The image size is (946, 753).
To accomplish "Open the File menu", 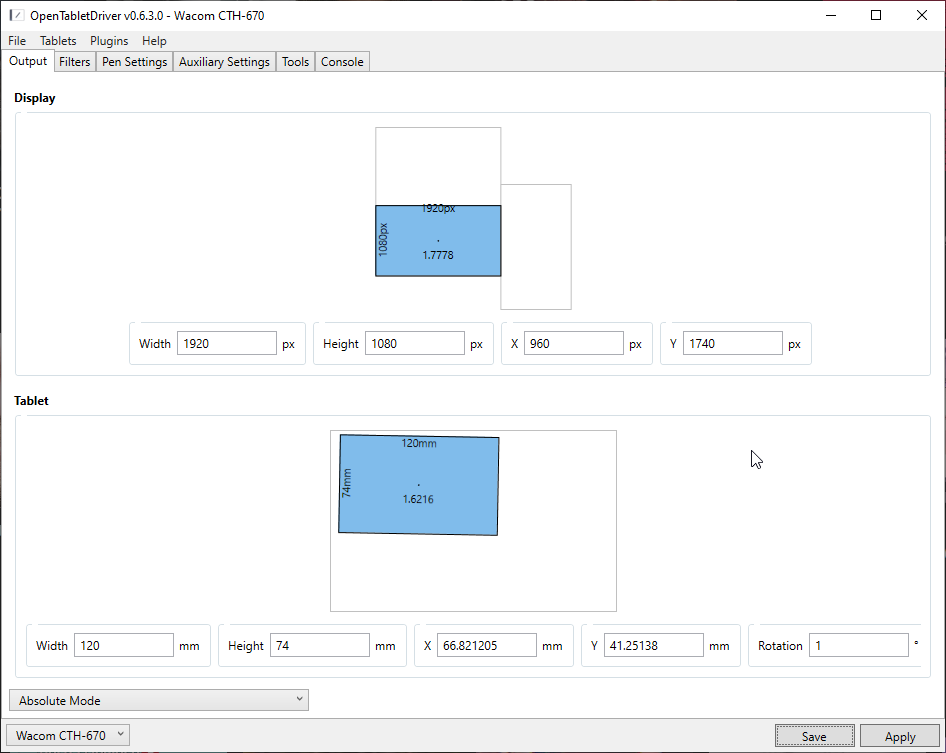I will [17, 41].
